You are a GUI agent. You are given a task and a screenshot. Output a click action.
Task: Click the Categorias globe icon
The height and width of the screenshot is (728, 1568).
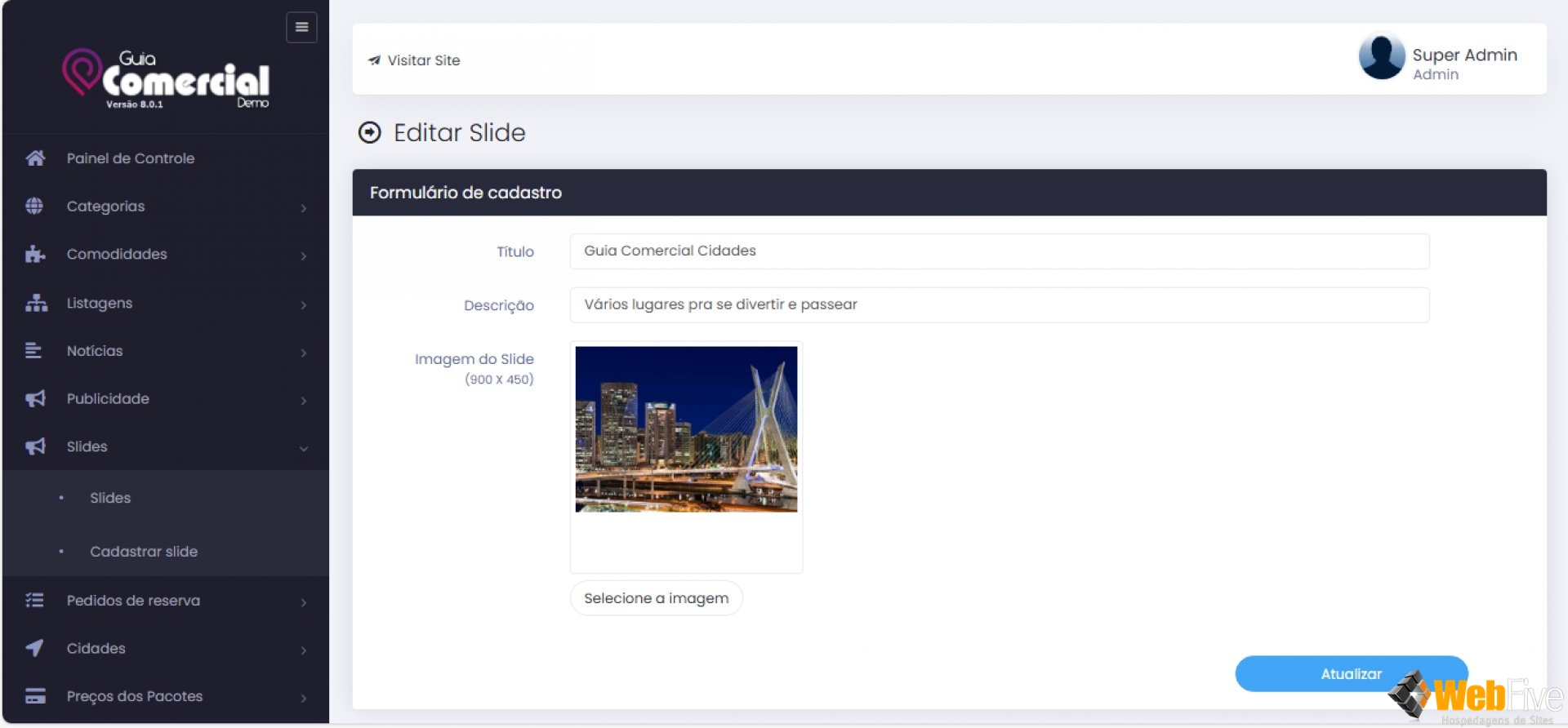point(34,206)
